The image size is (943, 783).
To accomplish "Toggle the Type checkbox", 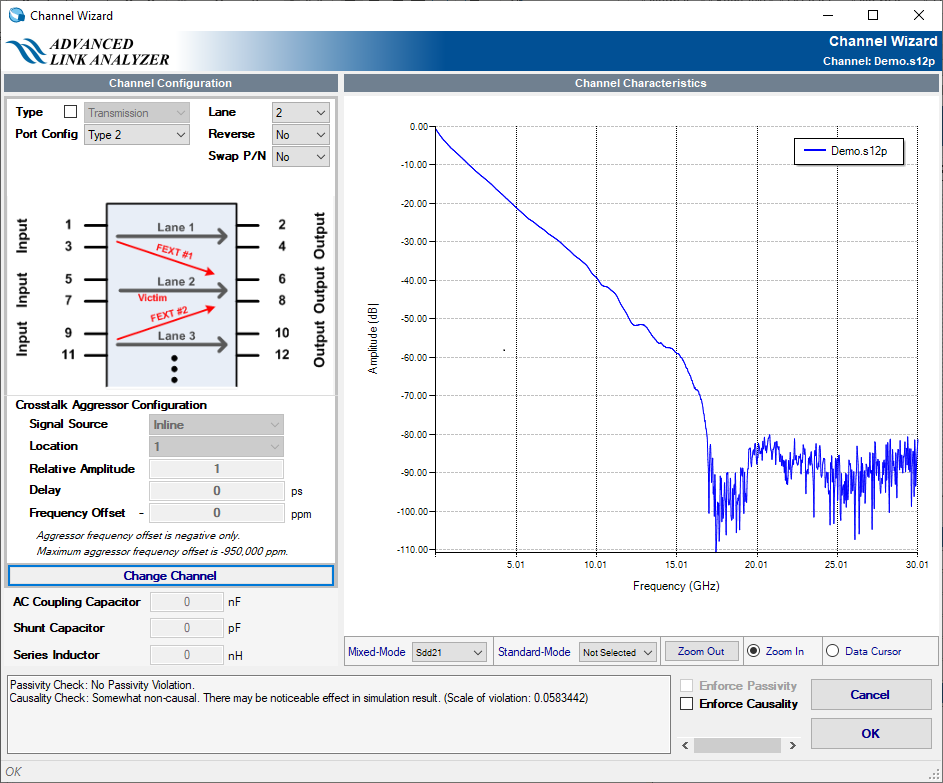I will point(70,112).
